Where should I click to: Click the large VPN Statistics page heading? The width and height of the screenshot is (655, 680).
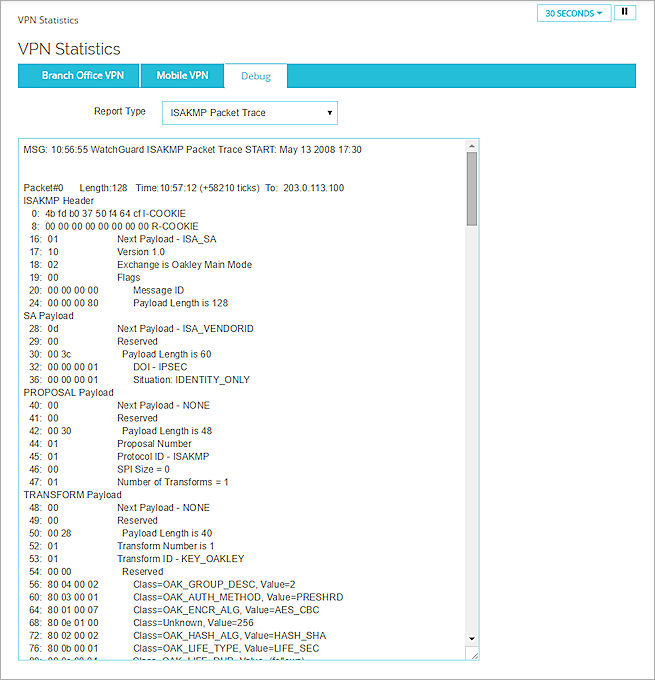coord(69,49)
